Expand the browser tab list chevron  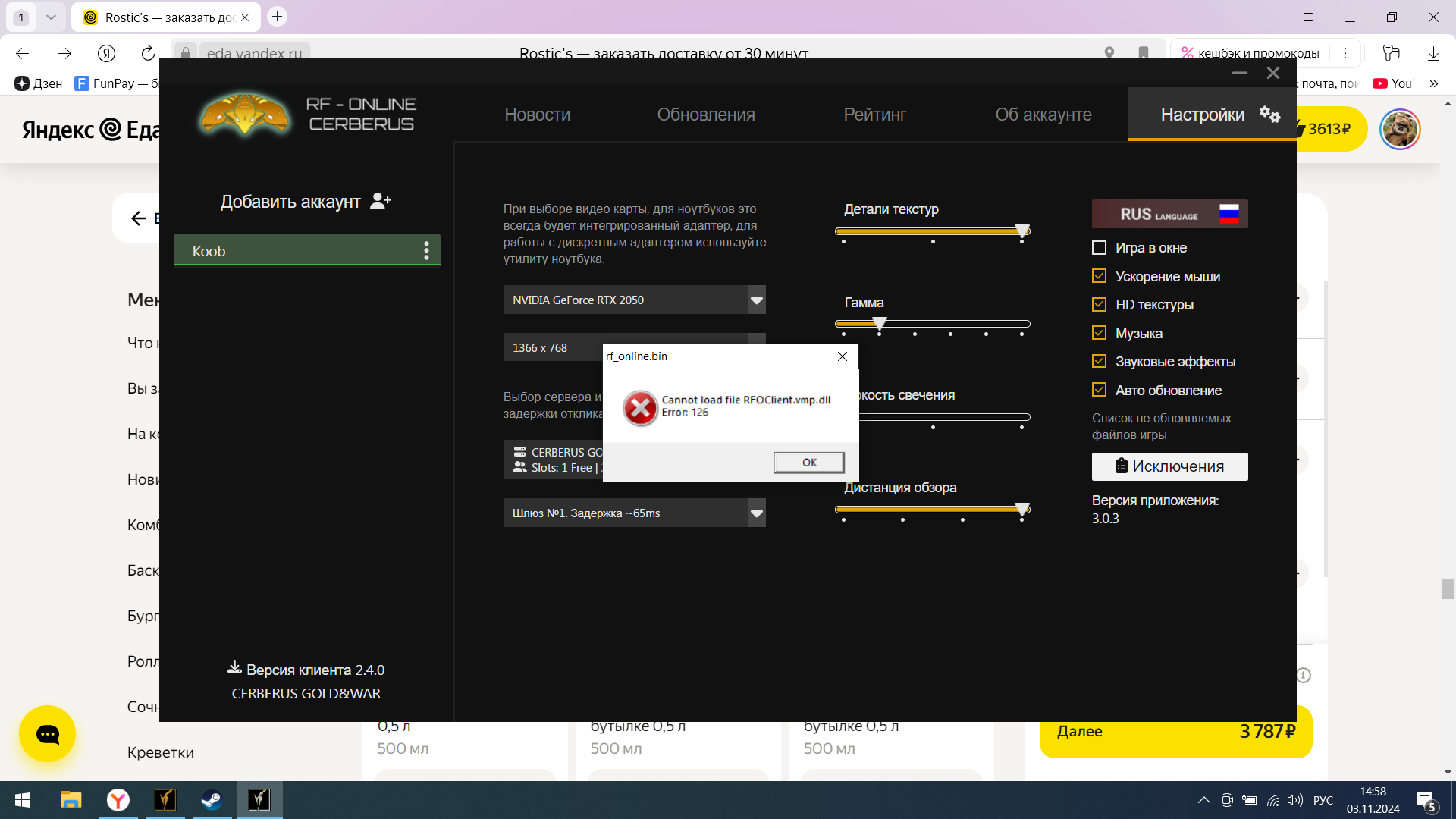click(51, 17)
